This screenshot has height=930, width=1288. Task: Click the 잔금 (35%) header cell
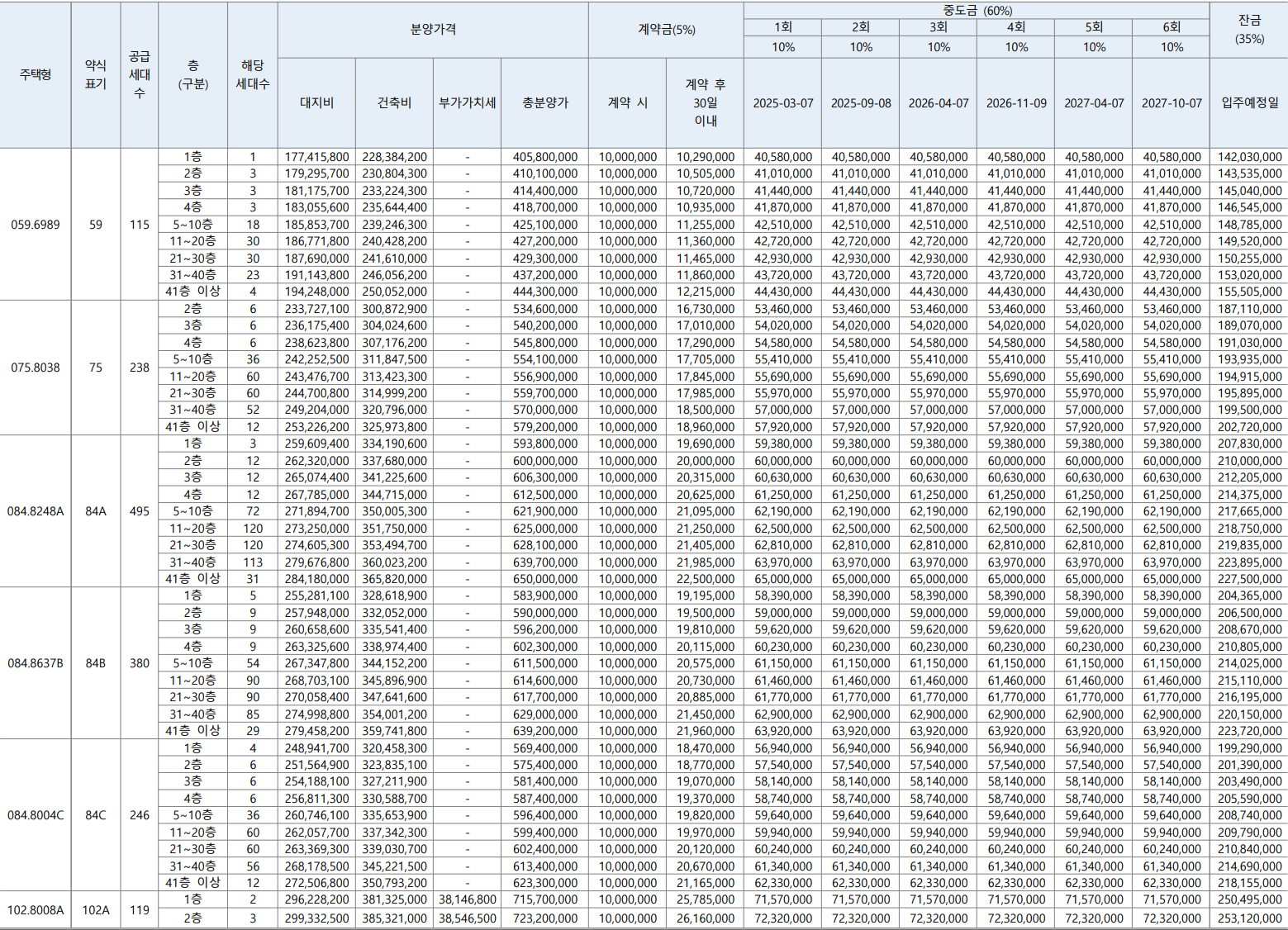tap(1249, 30)
